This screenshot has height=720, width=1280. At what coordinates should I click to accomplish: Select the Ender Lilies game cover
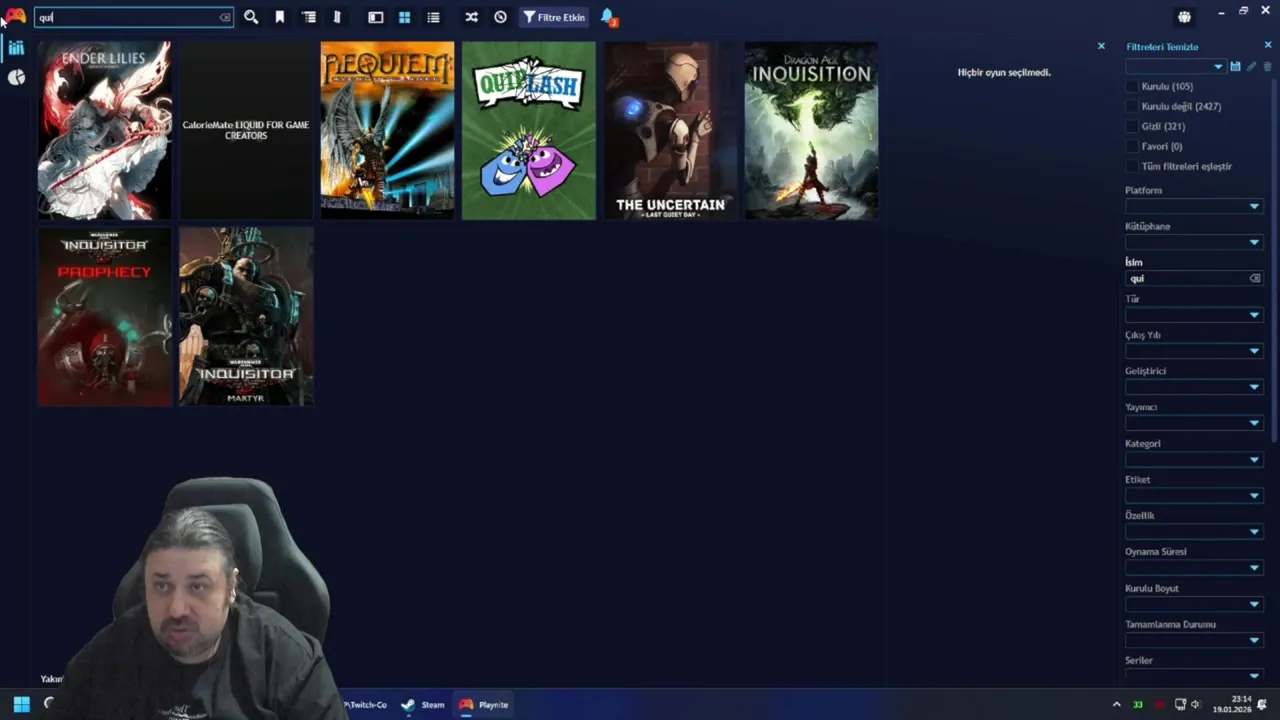tap(104, 130)
